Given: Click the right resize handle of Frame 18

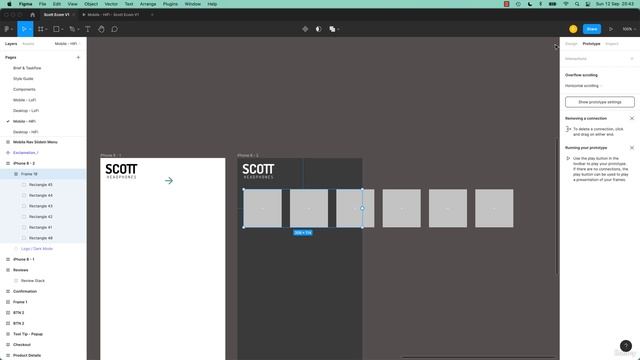Looking at the screenshot, I should coord(362,208).
